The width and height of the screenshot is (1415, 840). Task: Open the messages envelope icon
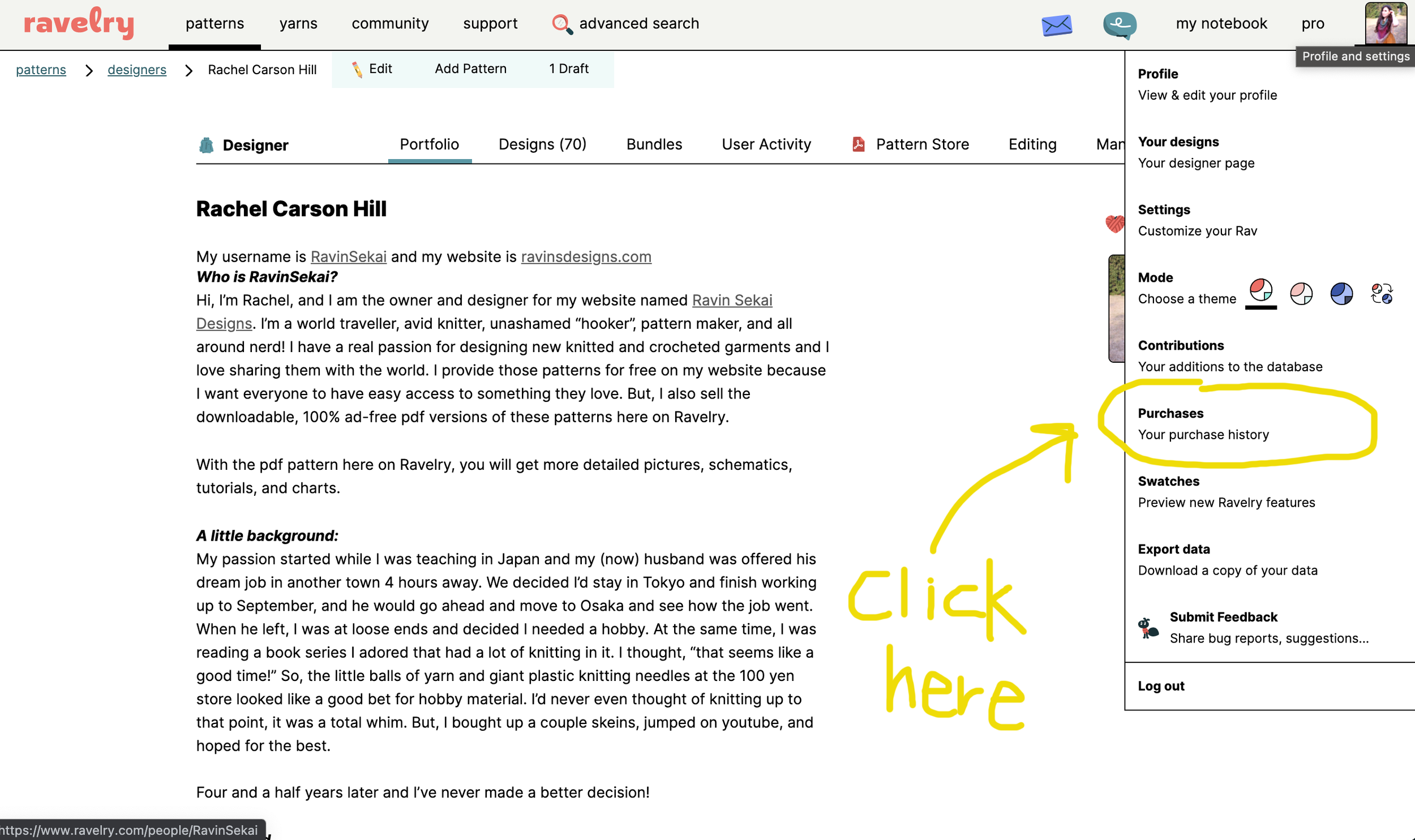point(1056,25)
